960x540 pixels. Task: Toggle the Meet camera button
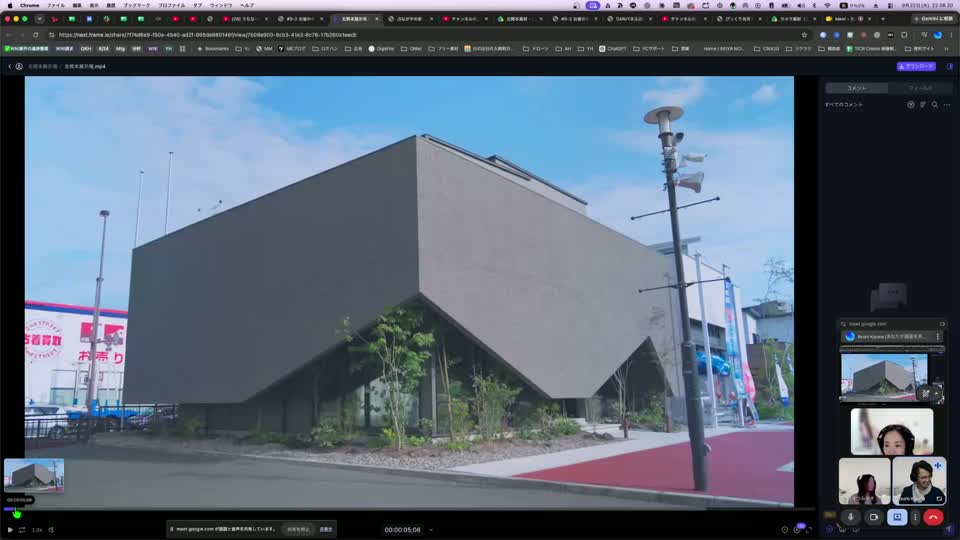coord(874,517)
